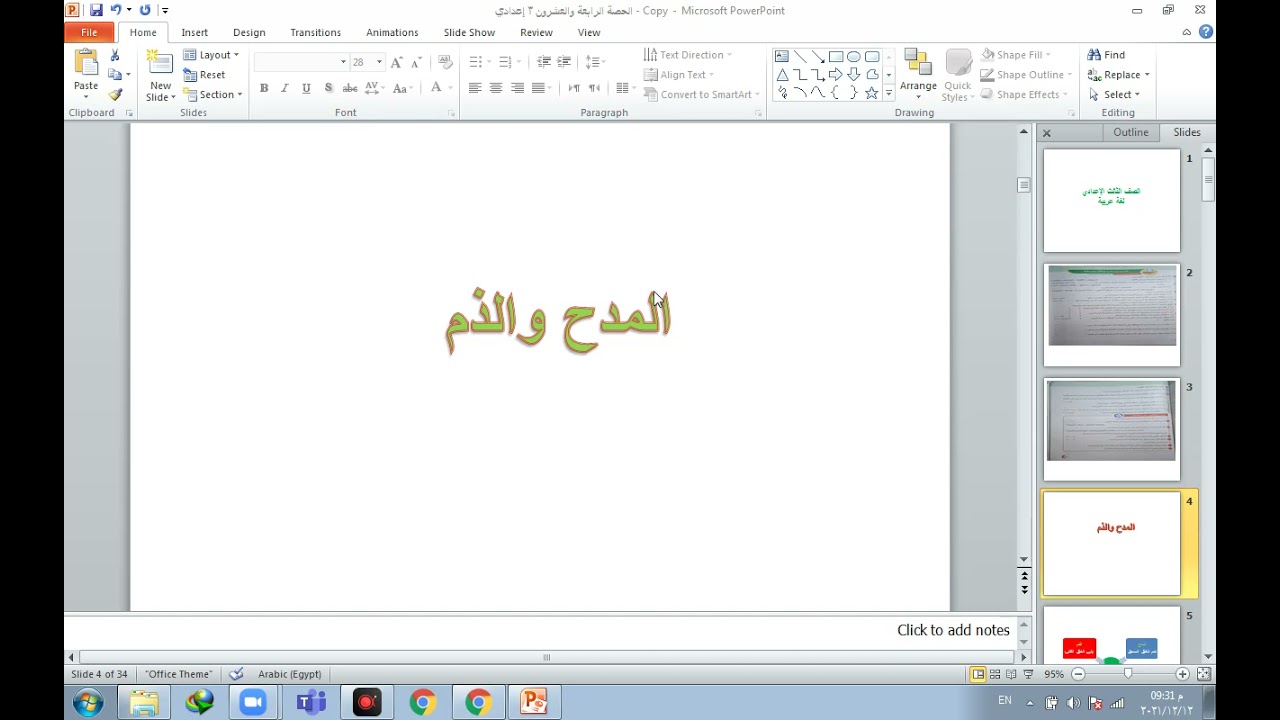This screenshot has width=1280, height=720.
Task: Switch to the Outline pane tab
Action: [1131, 132]
